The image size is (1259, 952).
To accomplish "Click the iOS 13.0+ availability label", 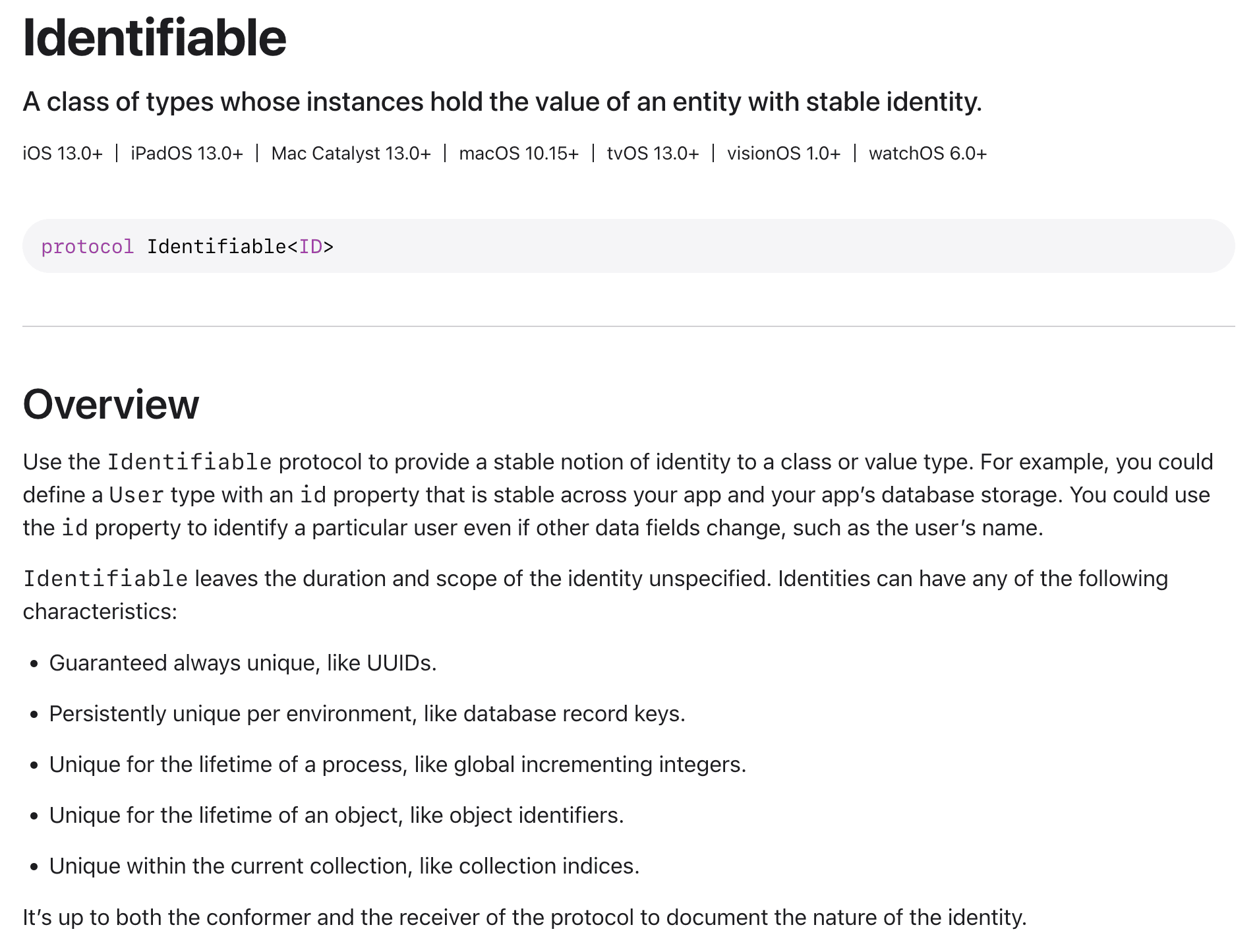I will (x=63, y=154).
